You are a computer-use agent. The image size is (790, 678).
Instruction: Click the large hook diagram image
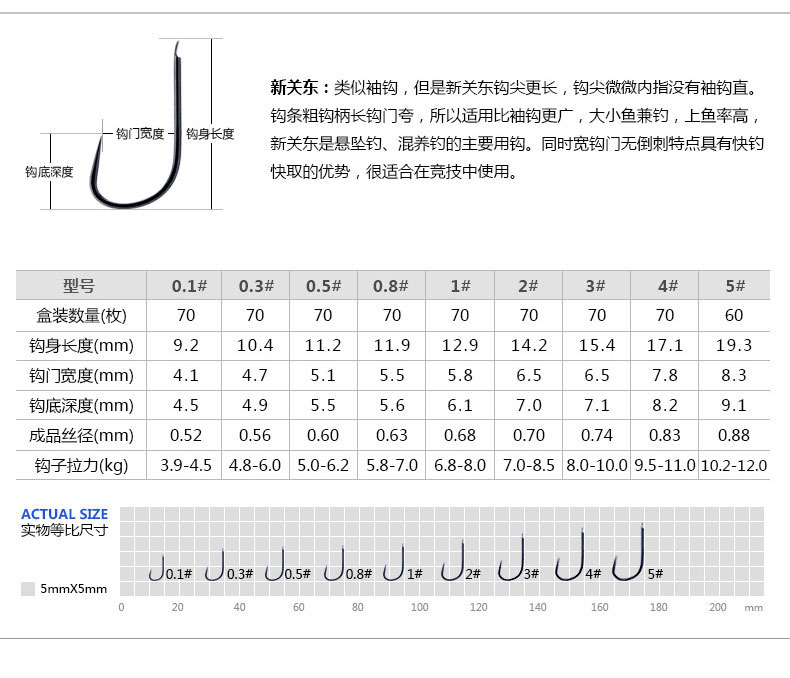click(x=136, y=124)
